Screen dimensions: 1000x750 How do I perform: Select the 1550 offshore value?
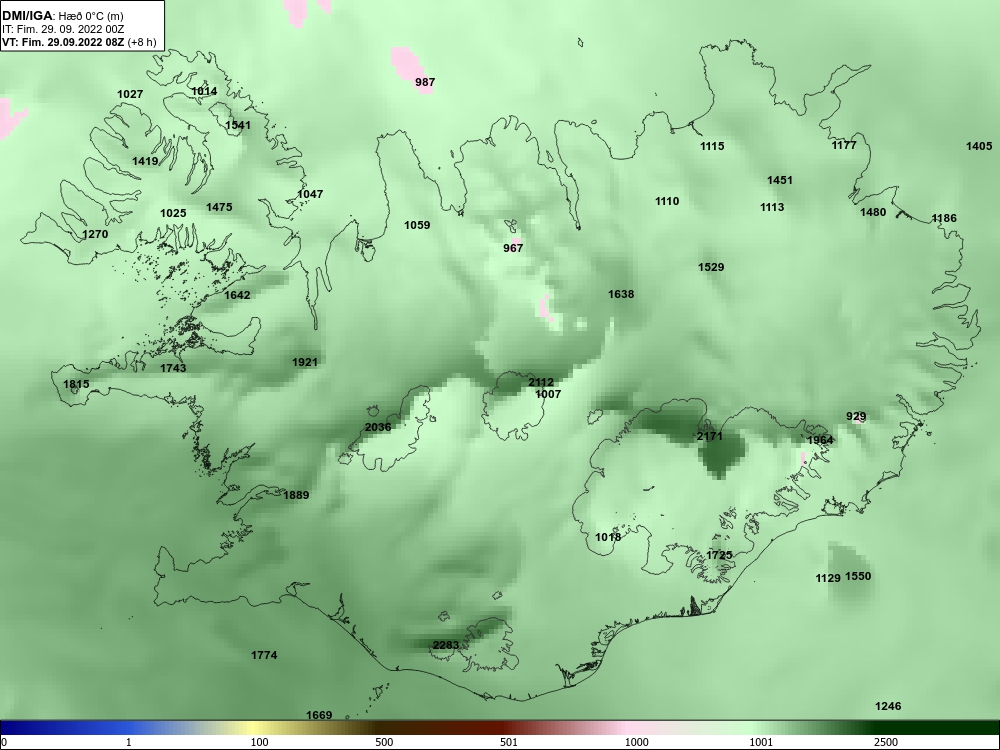(x=858, y=577)
